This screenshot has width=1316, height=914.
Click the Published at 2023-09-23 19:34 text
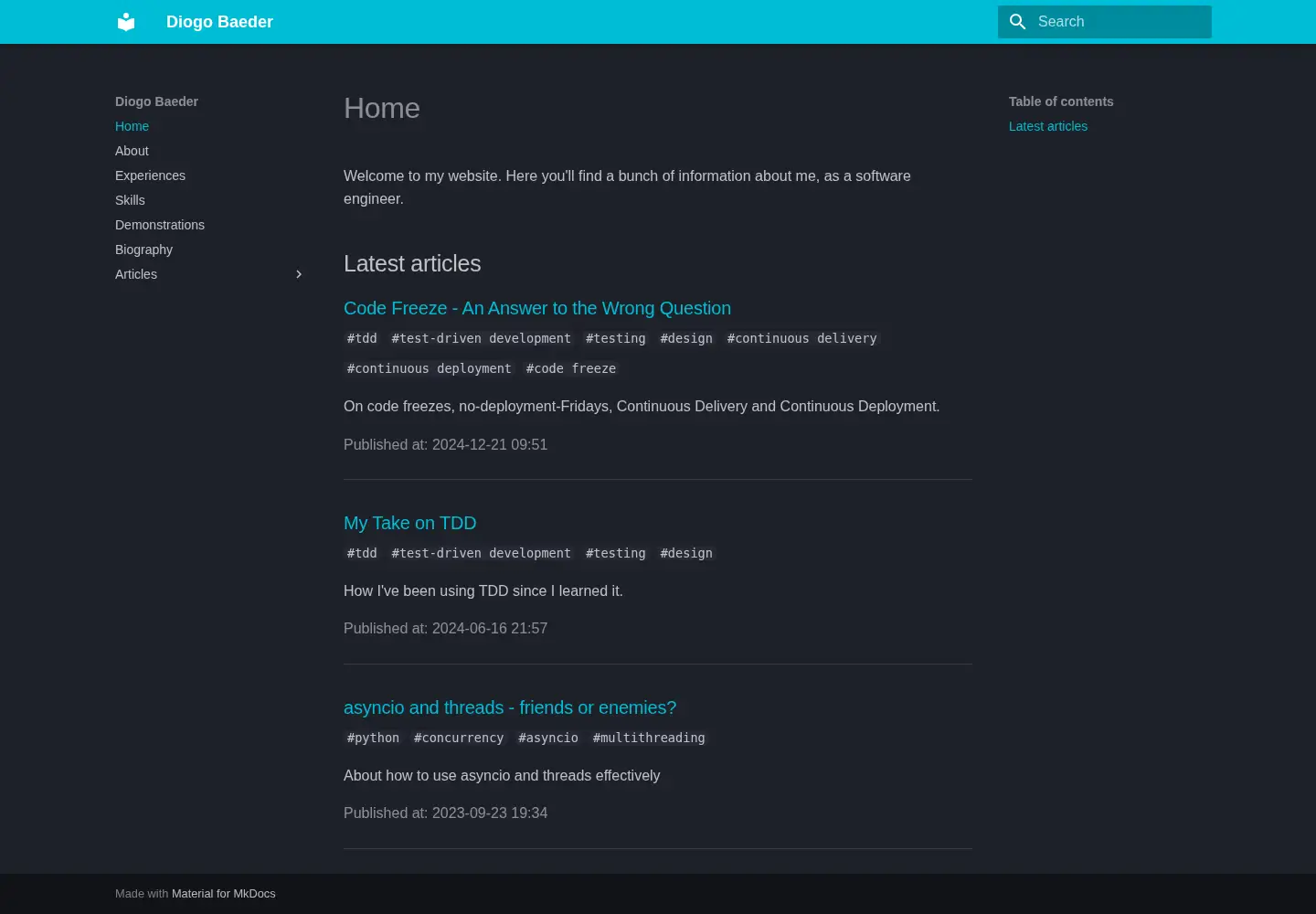click(445, 813)
